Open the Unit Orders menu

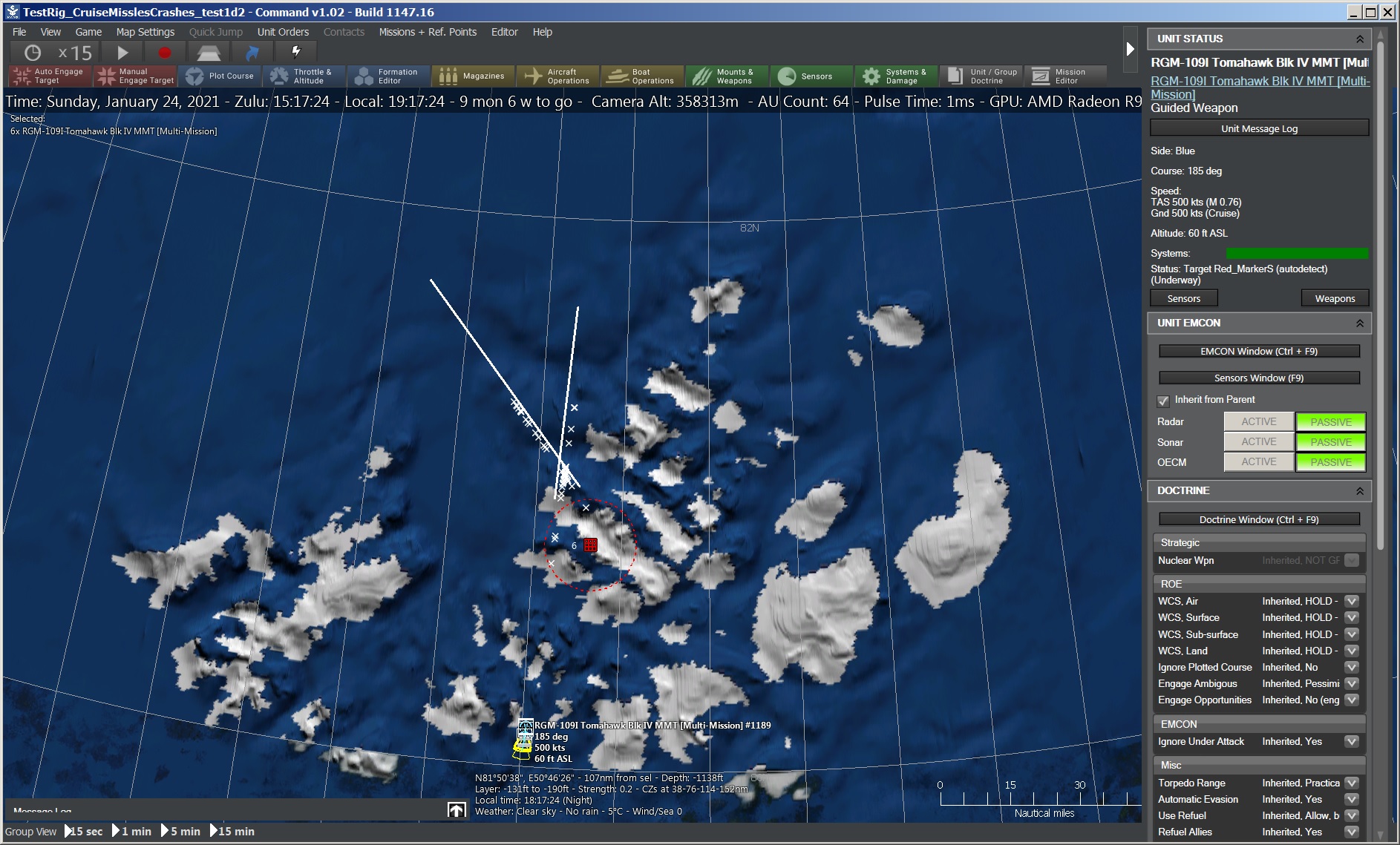coord(283,32)
